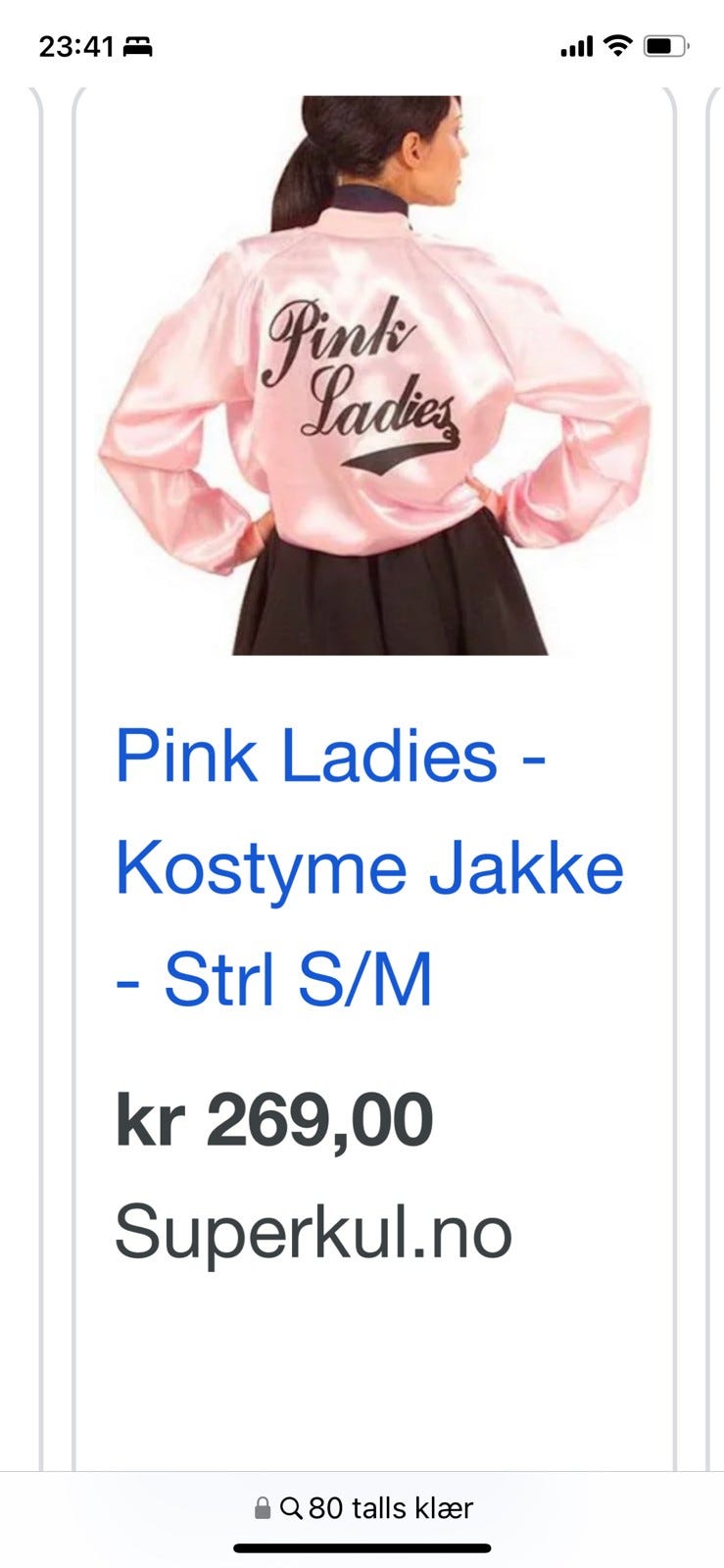Tap the magnifier icon in address bar
The height and width of the screenshot is (1568, 724).
291,1507
